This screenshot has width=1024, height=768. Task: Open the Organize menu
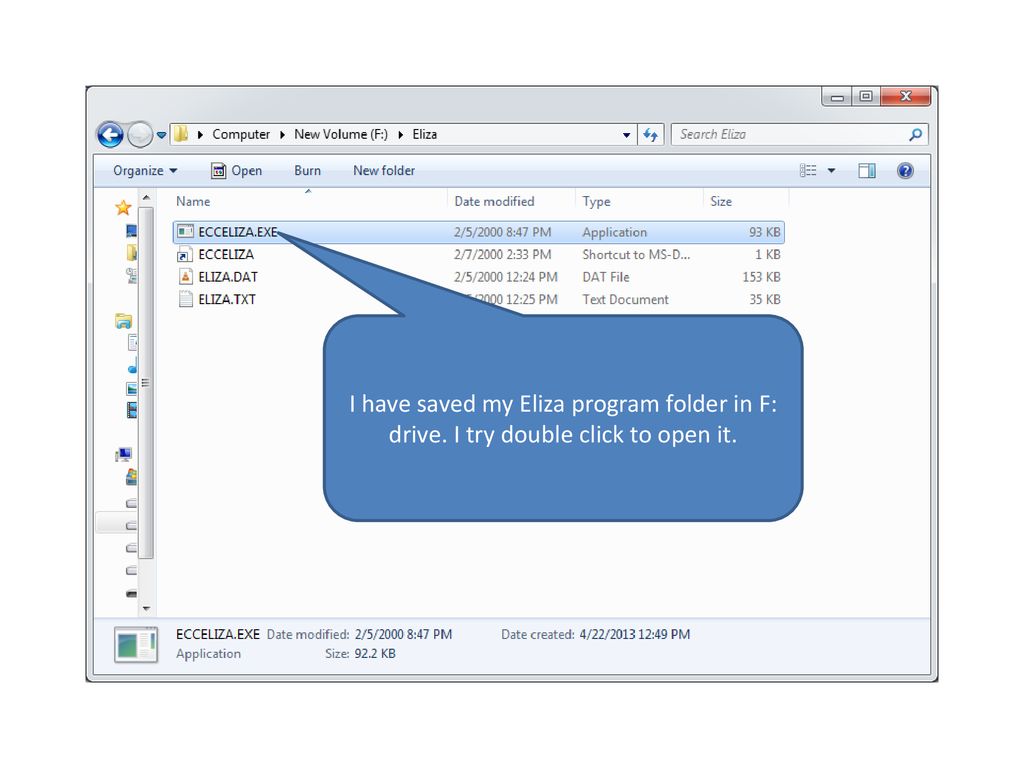(x=145, y=170)
